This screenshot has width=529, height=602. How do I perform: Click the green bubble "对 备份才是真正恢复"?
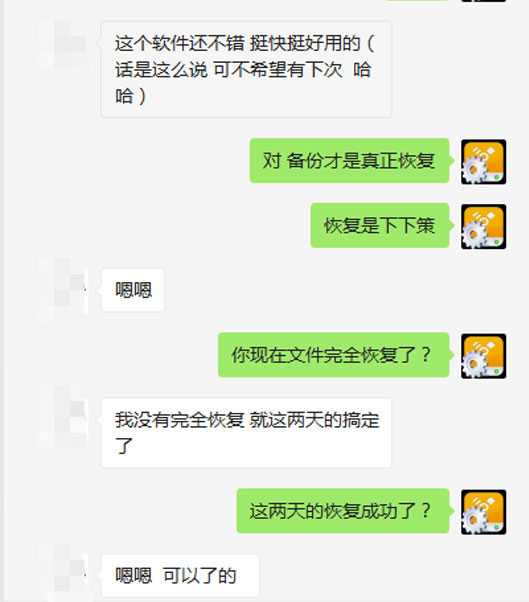point(349,160)
